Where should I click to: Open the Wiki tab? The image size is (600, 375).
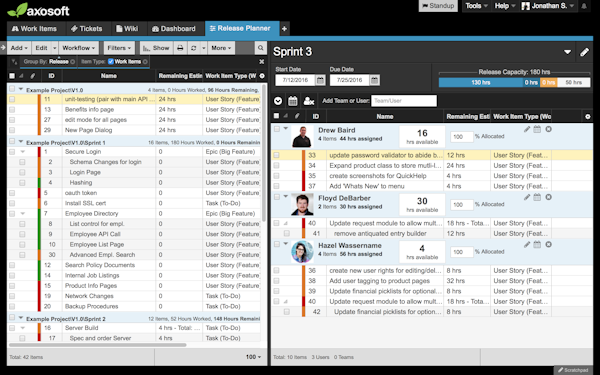click(x=127, y=29)
